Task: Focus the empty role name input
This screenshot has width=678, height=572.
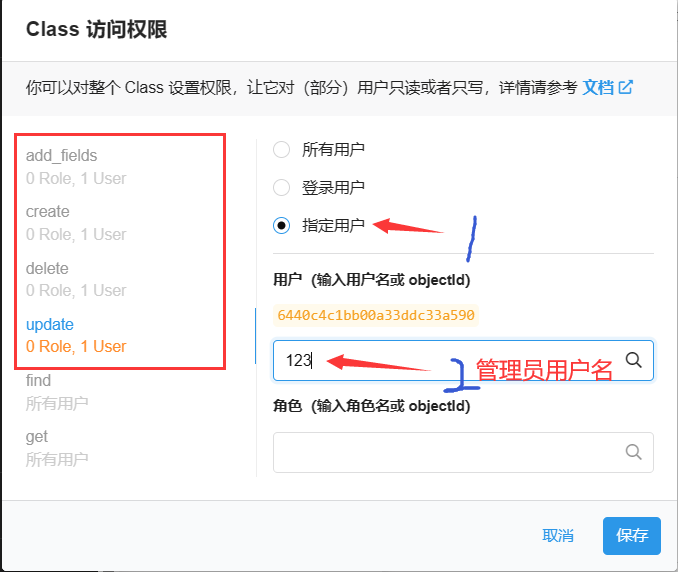Action: pyautogui.click(x=463, y=452)
